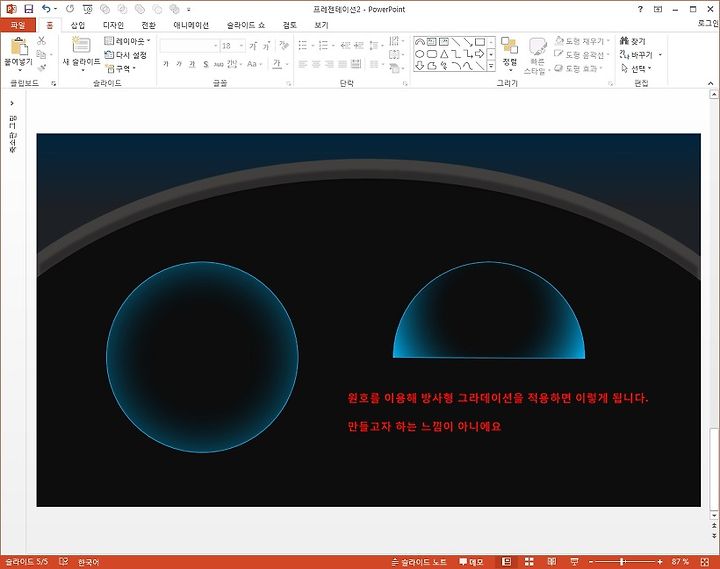Viewport: 720px width, 569px height.
Task: Undo the last action
Action: pyautogui.click(x=46, y=9)
